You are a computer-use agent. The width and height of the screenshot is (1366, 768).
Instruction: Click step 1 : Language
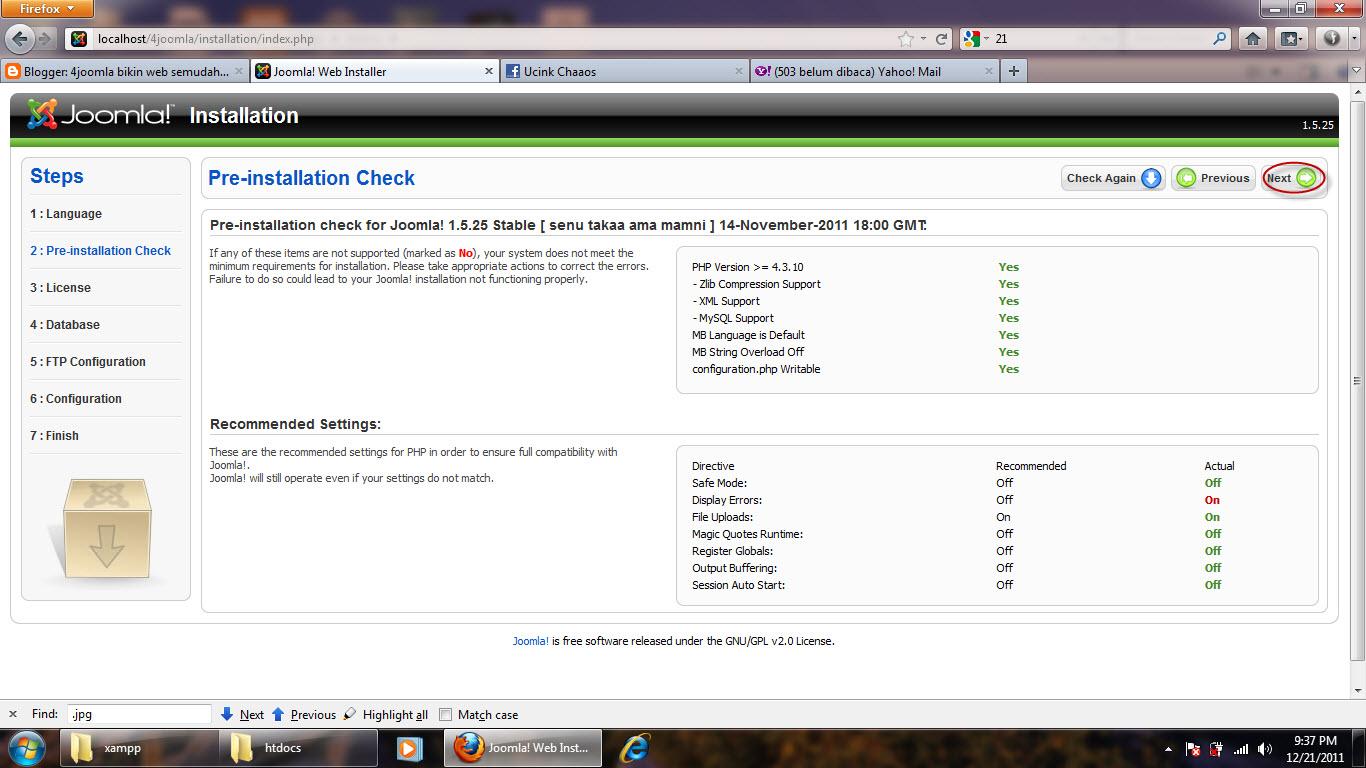(66, 214)
